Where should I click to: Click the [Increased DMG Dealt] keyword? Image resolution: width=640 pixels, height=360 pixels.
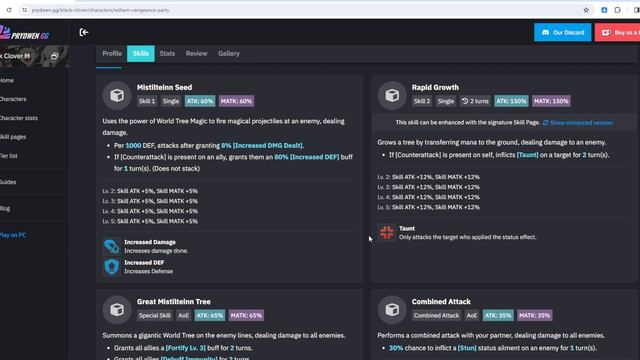point(268,145)
